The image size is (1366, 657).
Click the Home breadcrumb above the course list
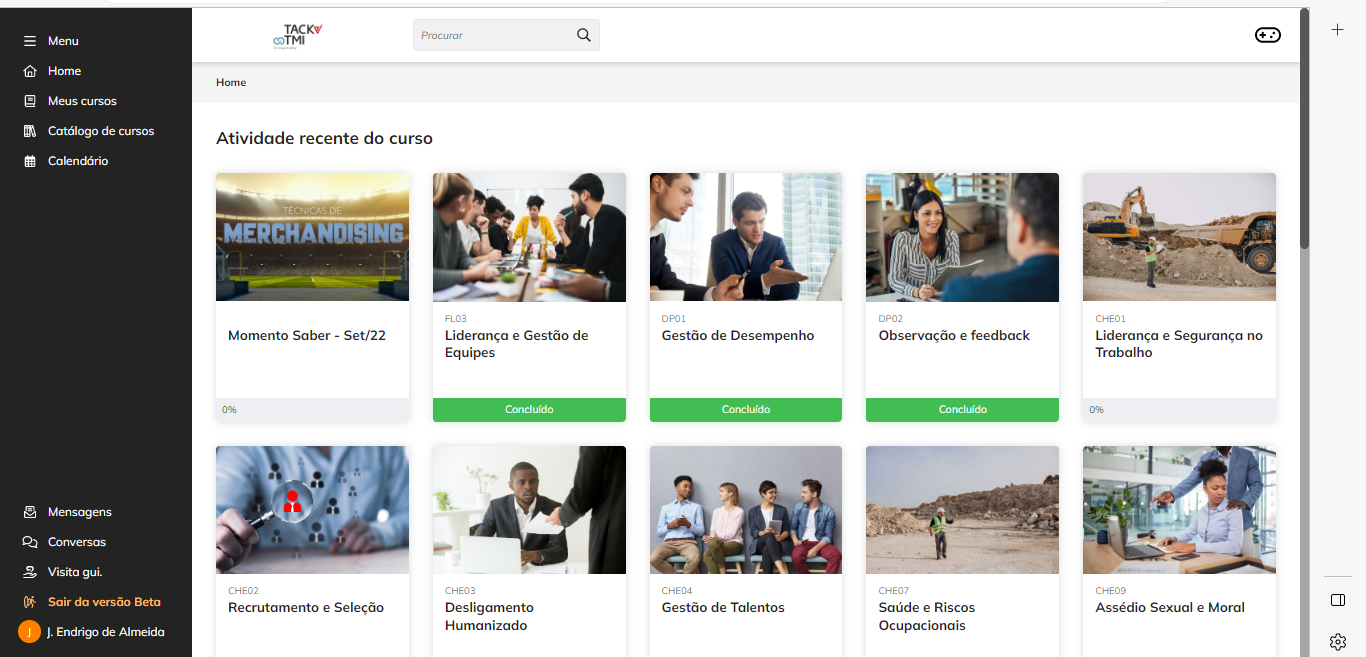pyautogui.click(x=231, y=82)
